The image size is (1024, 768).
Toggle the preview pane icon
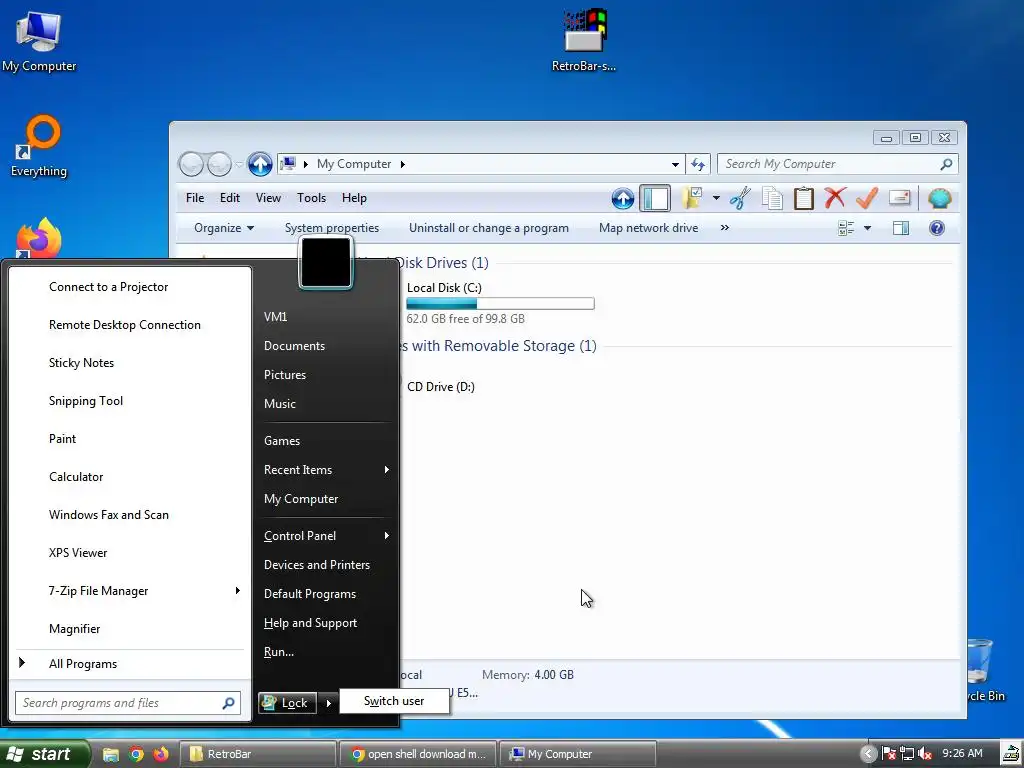[x=901, y=228]
